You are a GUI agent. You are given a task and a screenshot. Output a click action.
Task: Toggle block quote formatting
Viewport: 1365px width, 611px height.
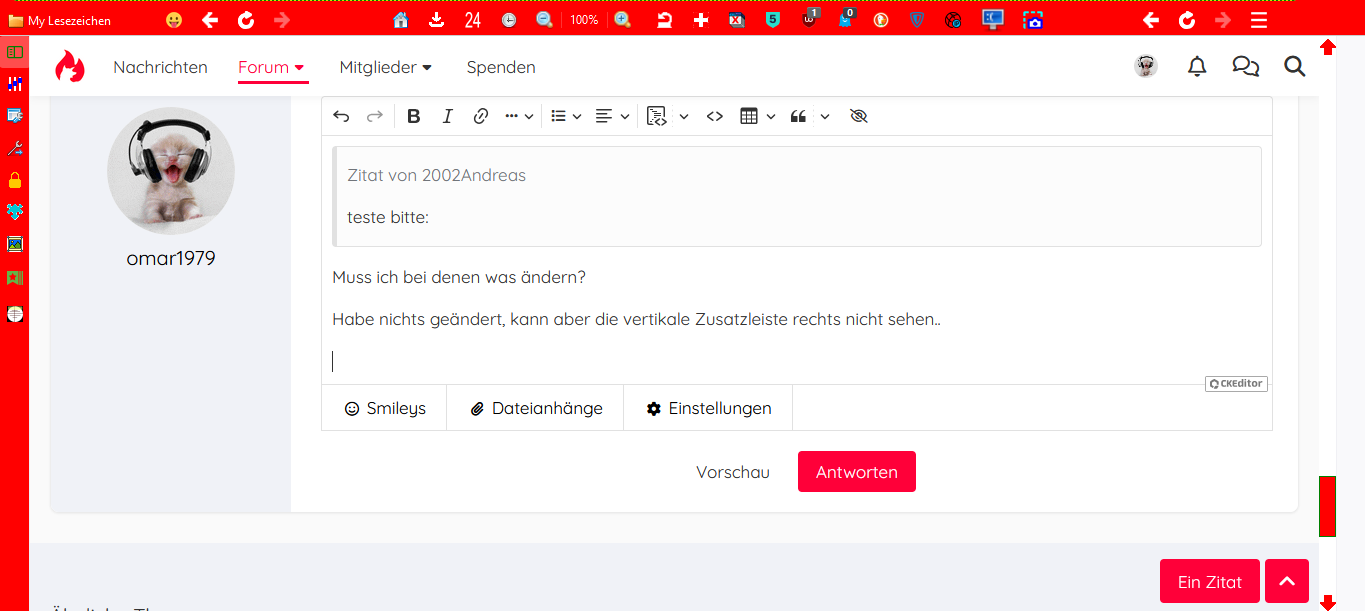pyautogui.click(x=798, y=116)
